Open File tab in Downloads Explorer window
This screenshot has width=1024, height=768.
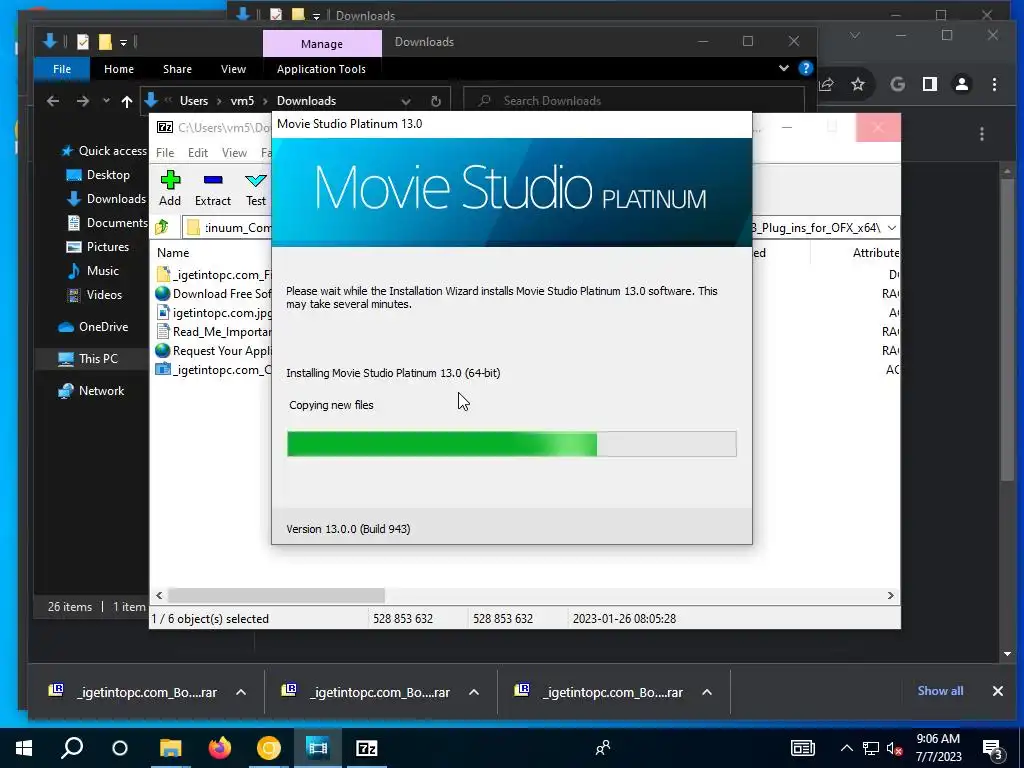click(62, 69)
